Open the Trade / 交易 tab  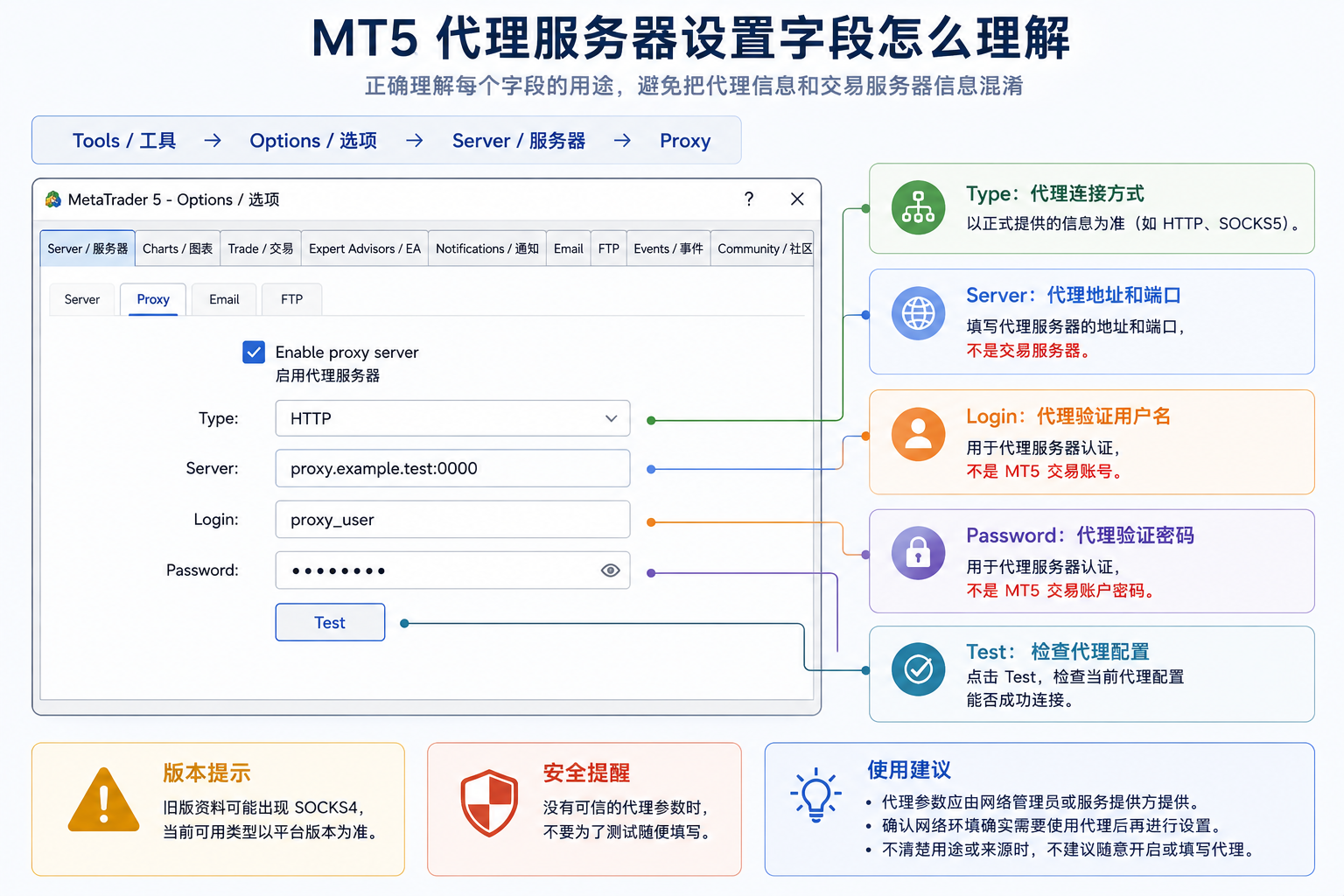pyautogui.click(x=261, y=248)
